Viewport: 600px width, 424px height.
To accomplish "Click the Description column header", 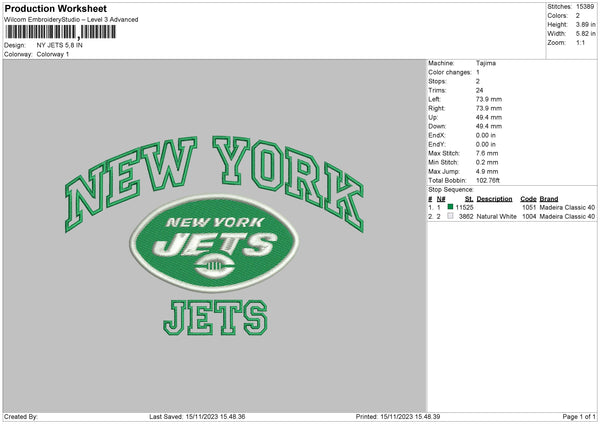I will click(494, 199).
